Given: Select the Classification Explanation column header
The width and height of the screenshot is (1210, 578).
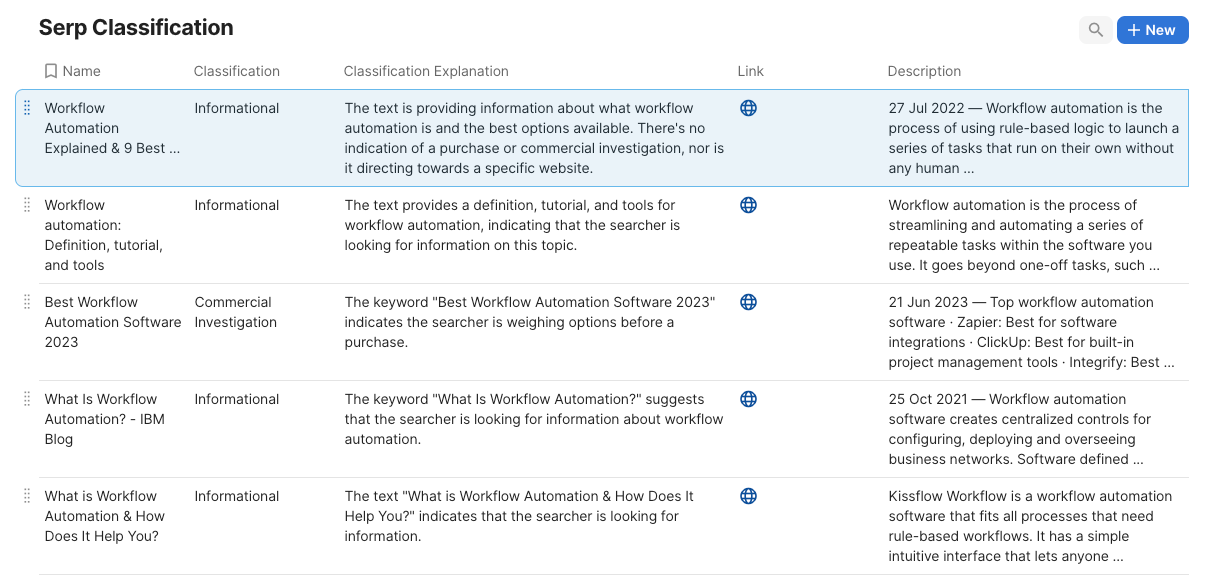Looking at the screenshot, I should point(426,71).
